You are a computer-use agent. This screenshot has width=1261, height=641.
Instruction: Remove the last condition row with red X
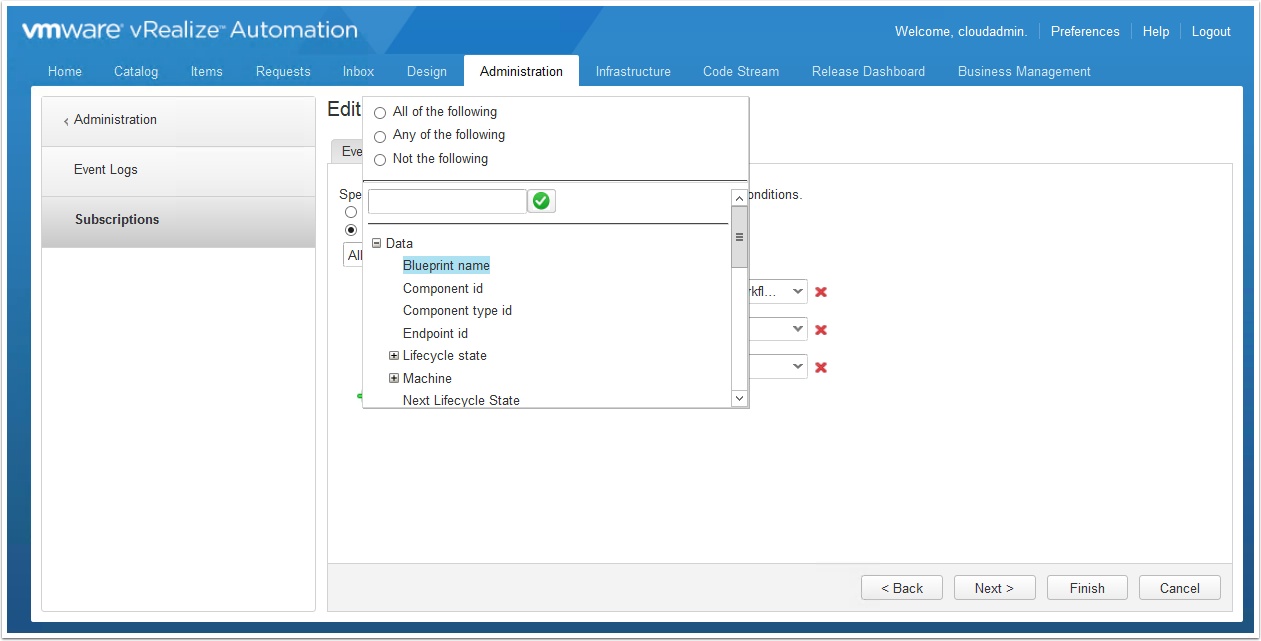click(x=821, y=367)
